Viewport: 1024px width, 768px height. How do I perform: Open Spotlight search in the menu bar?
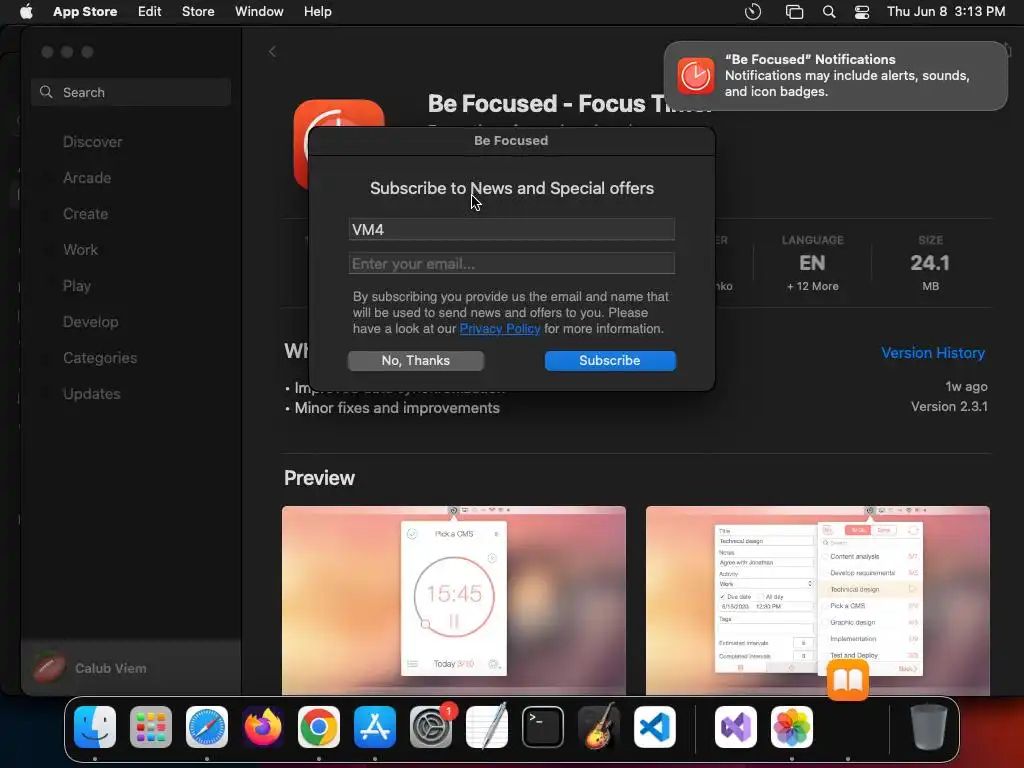click(829, 12)
